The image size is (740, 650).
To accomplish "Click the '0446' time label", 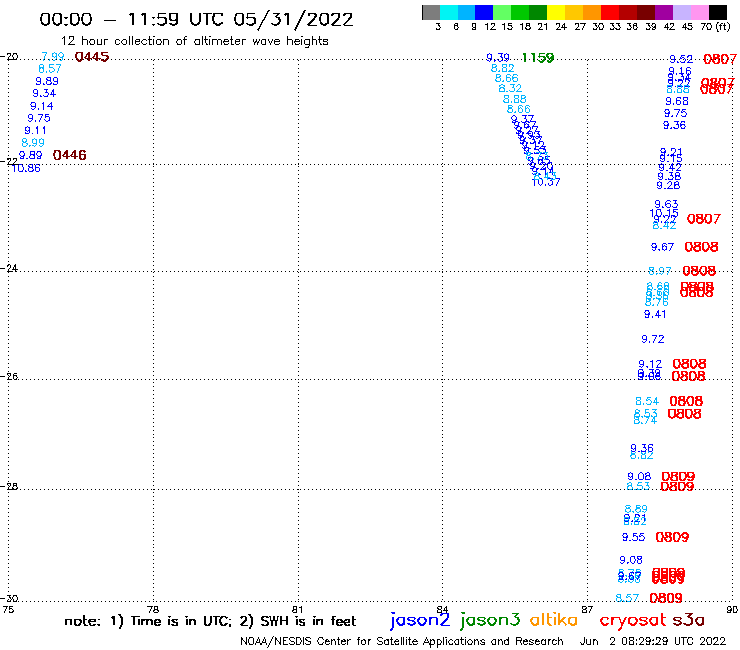I will pyautogui.click(x=69, y=155).
